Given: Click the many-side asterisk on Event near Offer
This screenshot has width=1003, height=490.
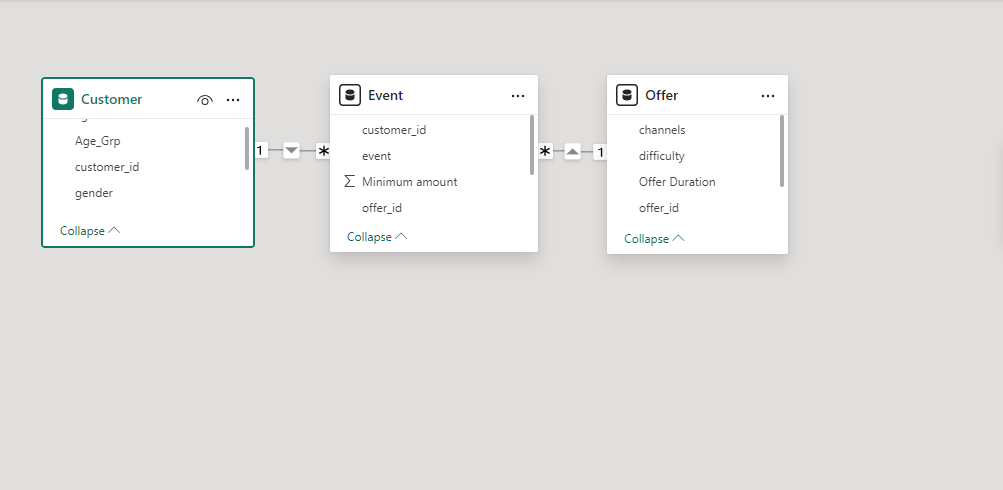Looking at the screenshot, I should point(545,152).
